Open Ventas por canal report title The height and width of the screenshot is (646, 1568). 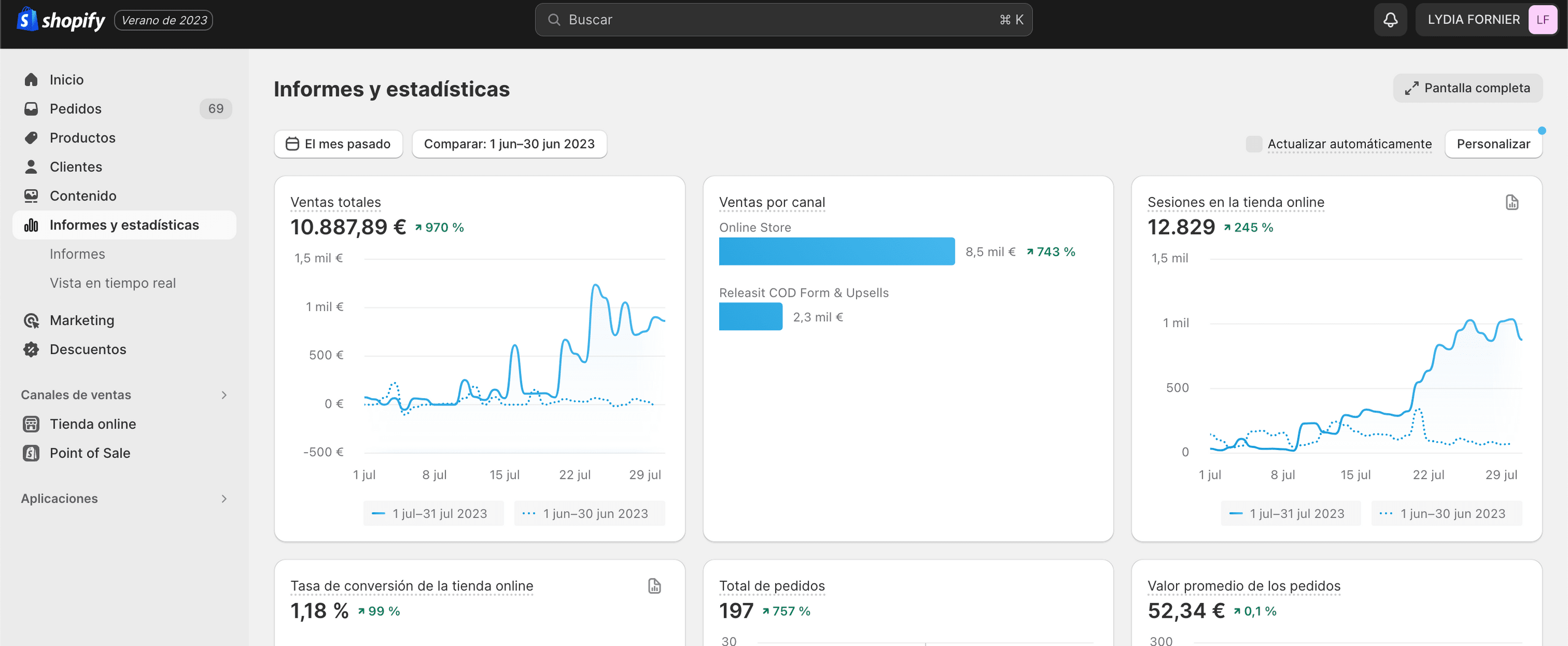pos(772,202)
